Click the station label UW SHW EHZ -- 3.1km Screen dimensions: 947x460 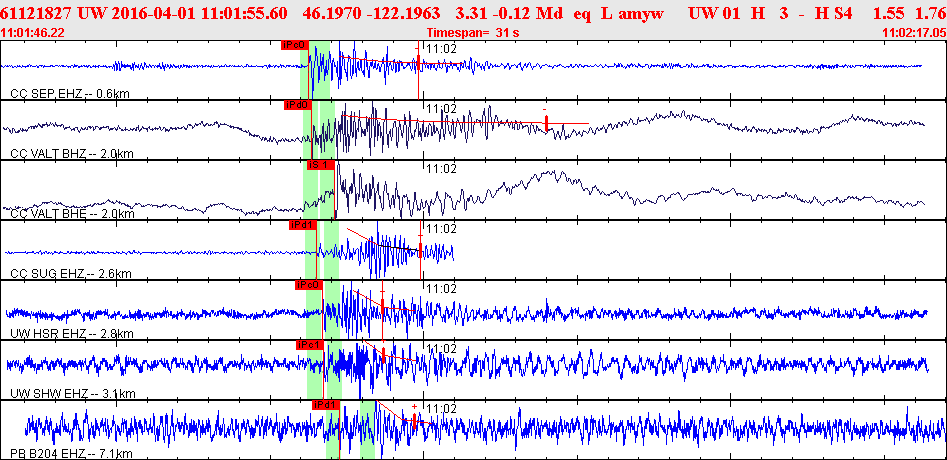coord(72,394)
